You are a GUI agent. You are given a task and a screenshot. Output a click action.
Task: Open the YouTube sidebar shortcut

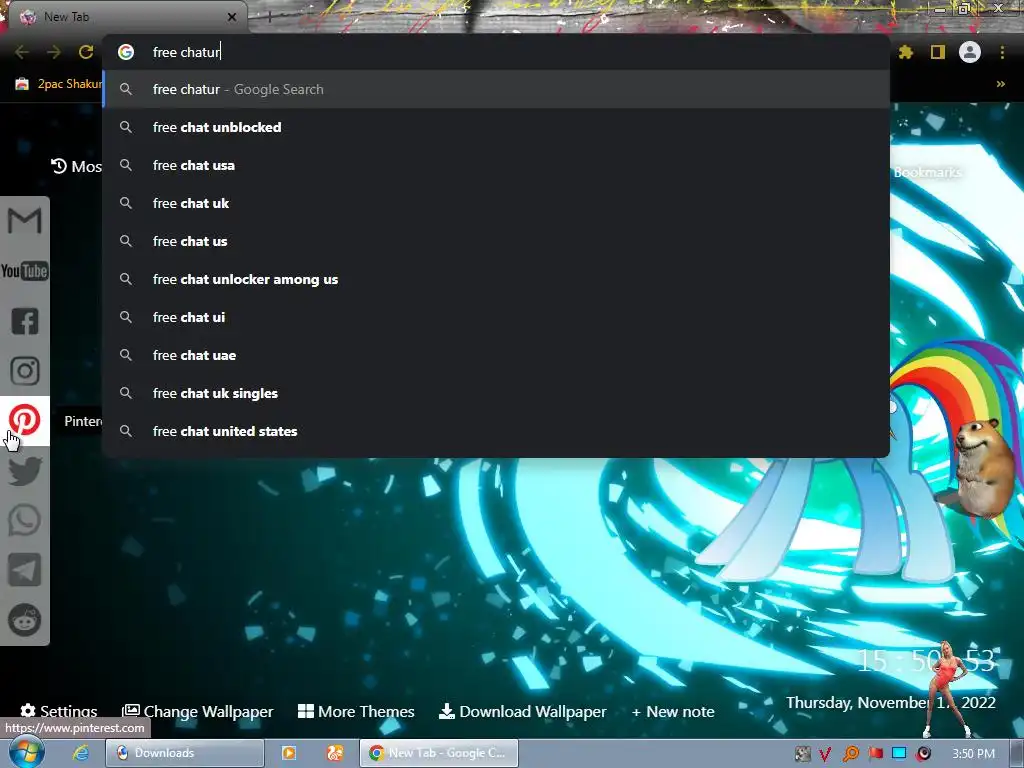(25, 270)
